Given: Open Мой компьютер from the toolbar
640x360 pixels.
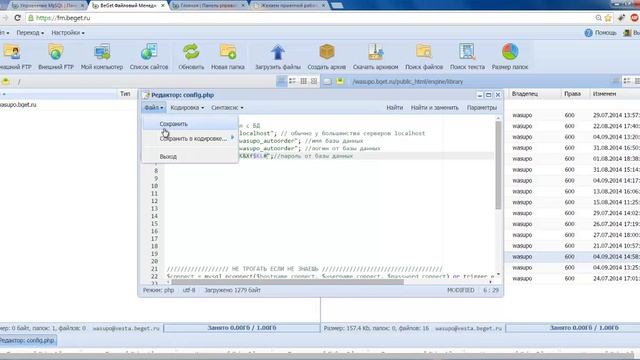Looking at the screenshot, I should point(102,52).
